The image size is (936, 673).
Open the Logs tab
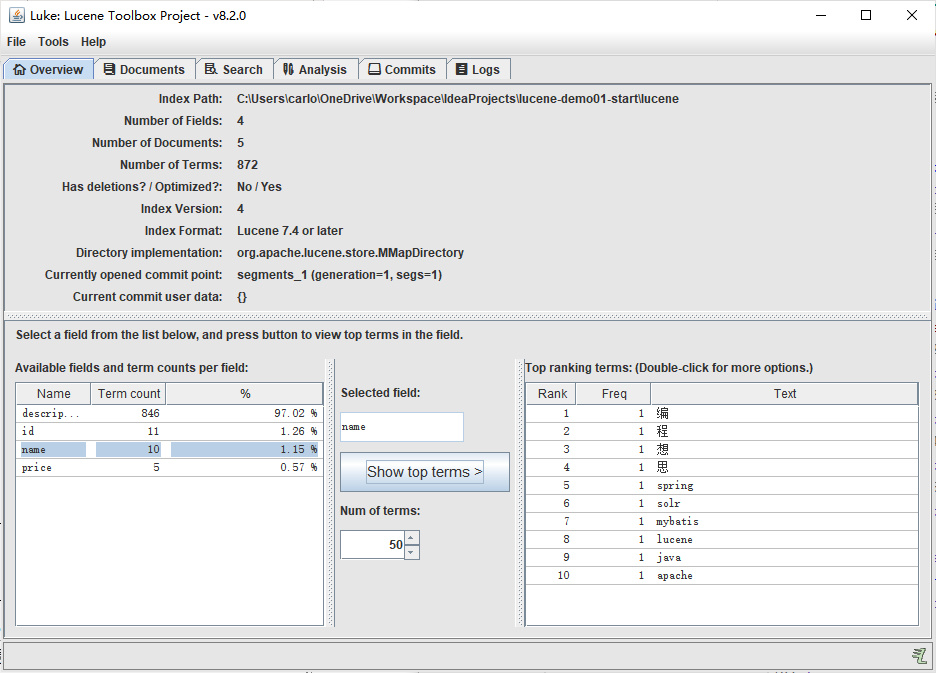coord(478,69)
